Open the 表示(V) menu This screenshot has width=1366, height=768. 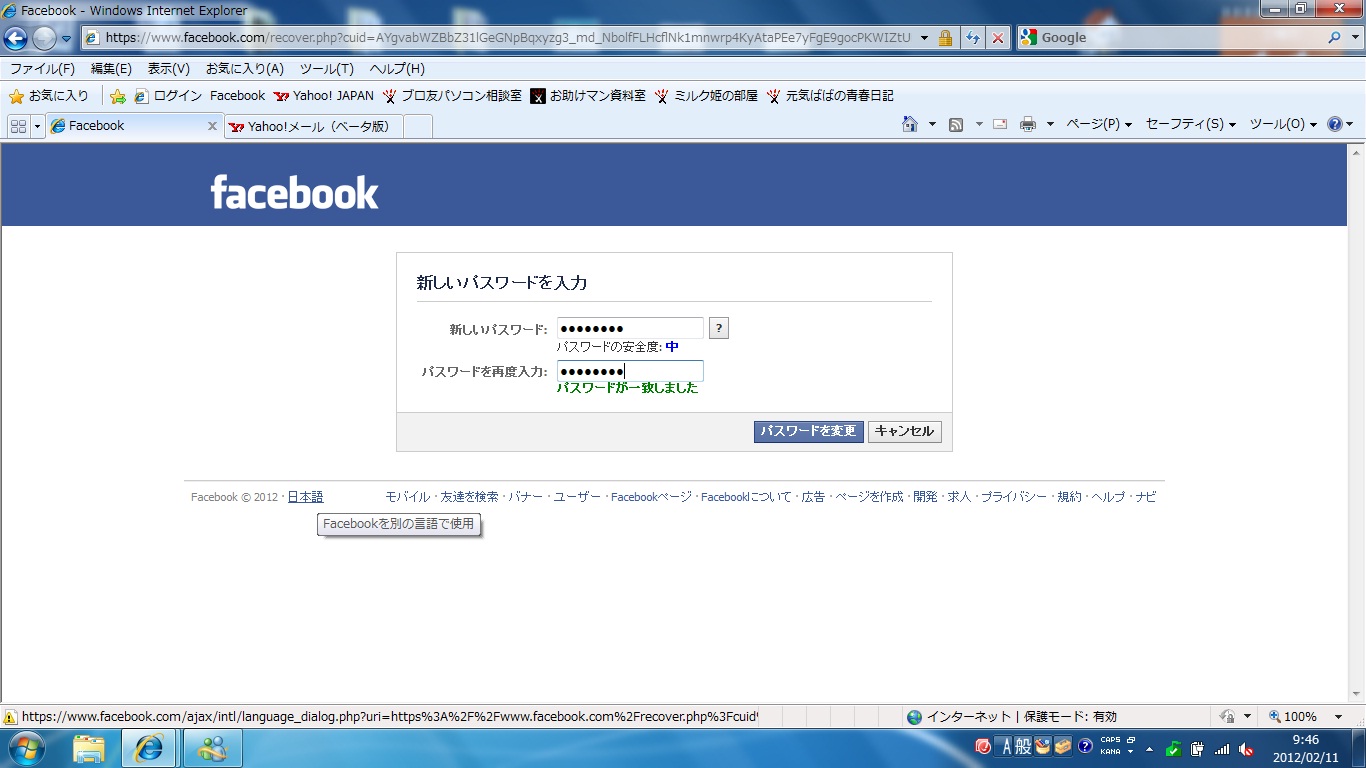[x=169, y=69]
